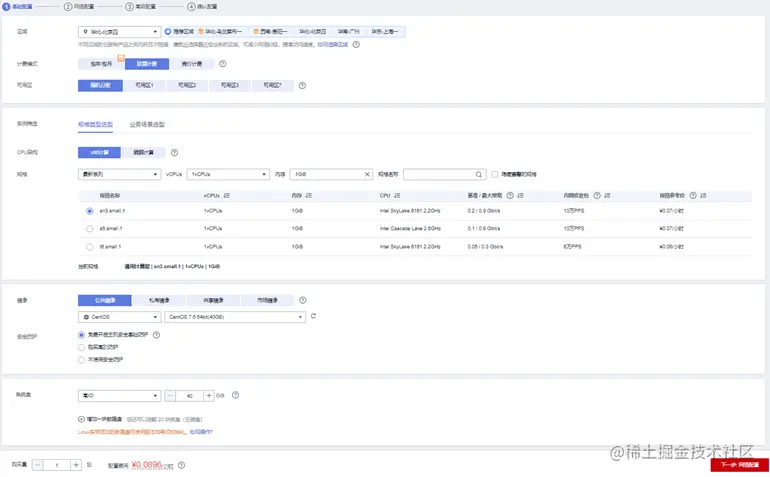
Task: Select spot pricing billing mode
Action: (x=192, y=64)
